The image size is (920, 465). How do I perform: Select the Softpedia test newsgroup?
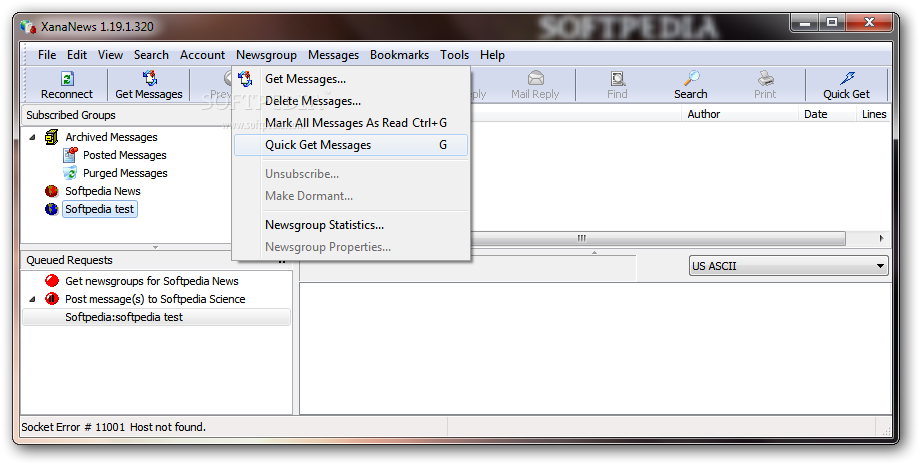click(x=100, y=209)
